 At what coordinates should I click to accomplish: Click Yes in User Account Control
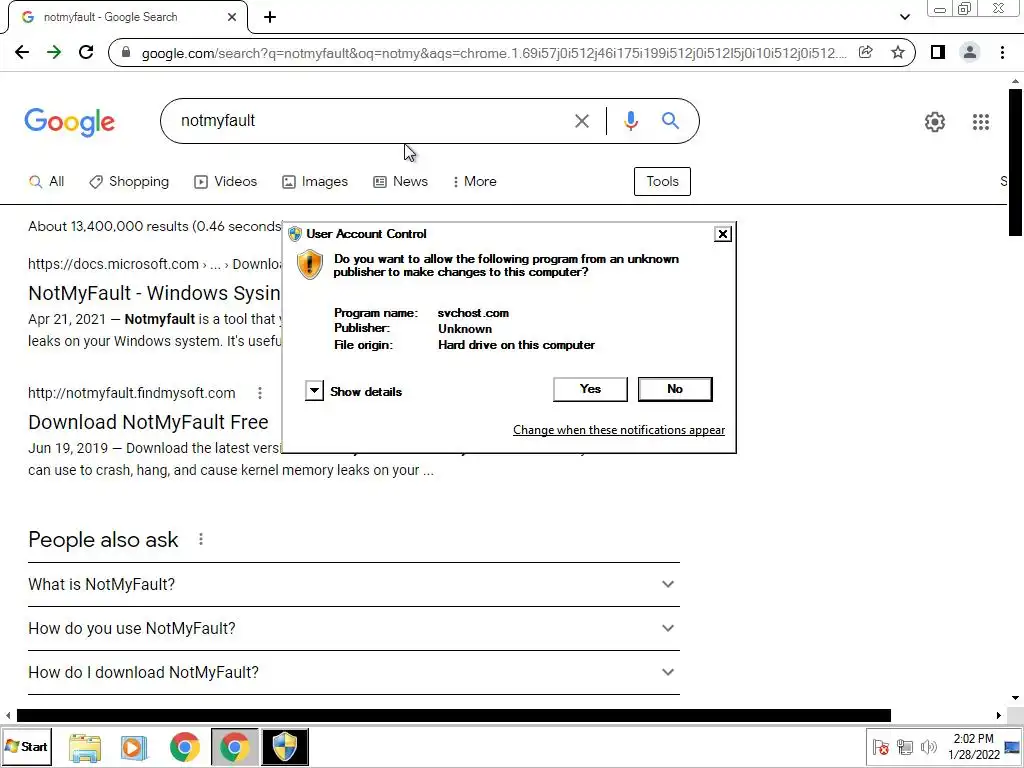[x=590, y=389]
